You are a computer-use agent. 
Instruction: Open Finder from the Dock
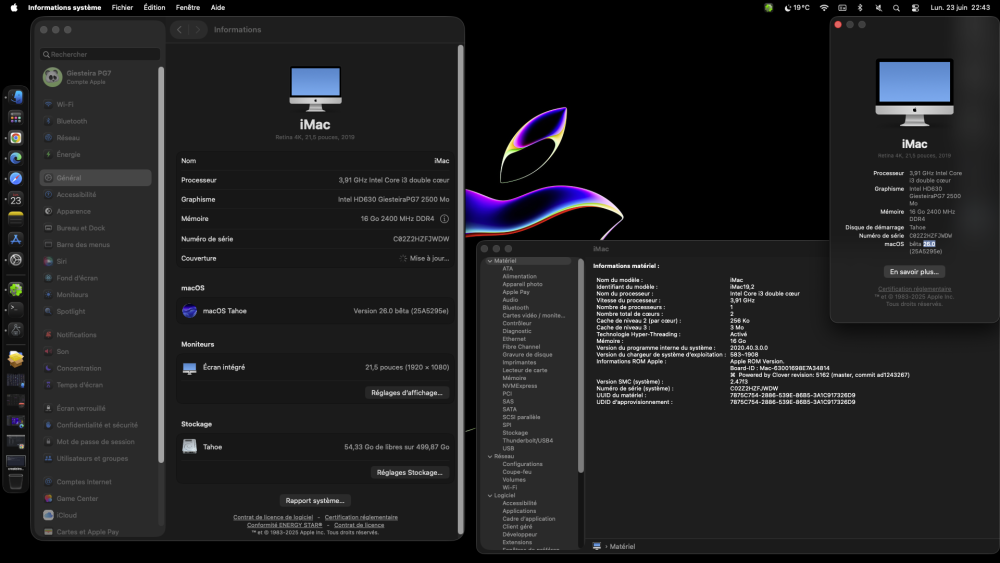16,97
